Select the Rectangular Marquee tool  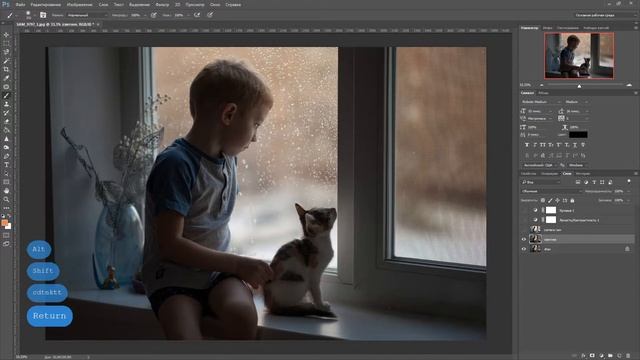tap(6, 43)
